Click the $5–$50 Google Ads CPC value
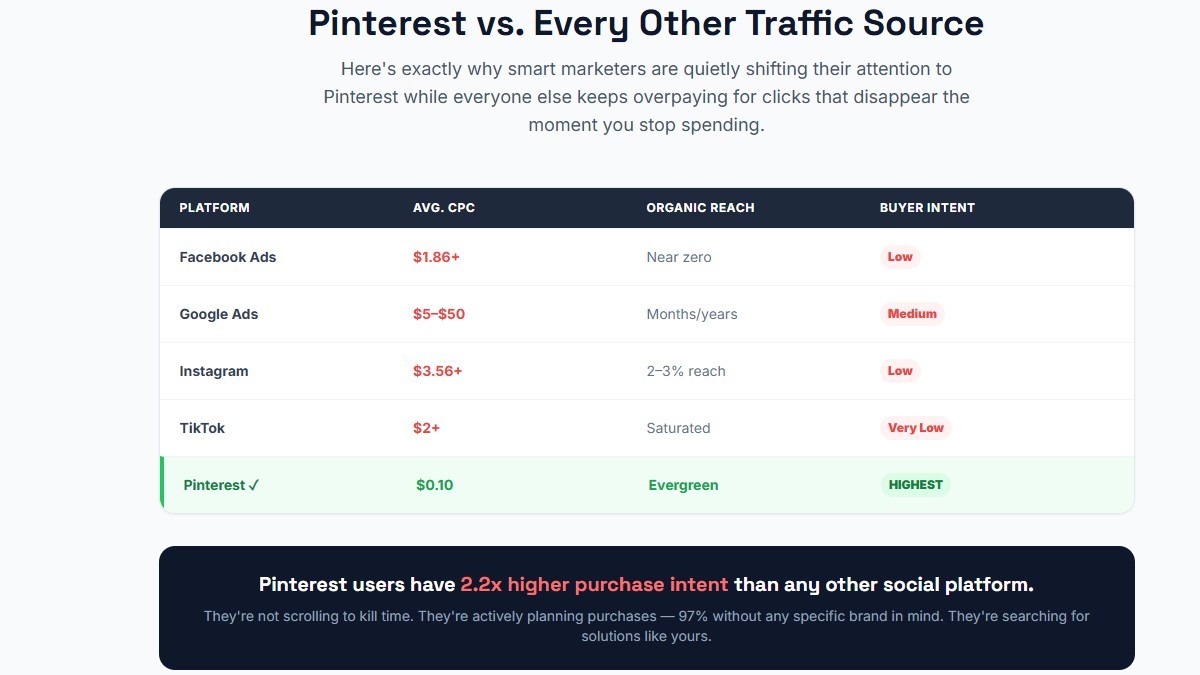Viewport: 1200px width, 675px height. 439,314
